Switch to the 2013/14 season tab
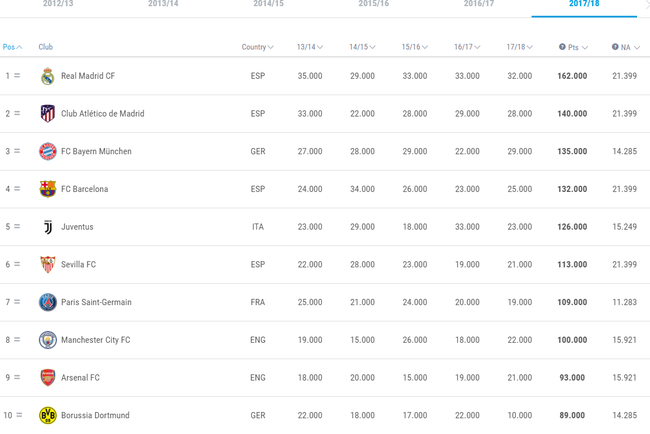 click(163, 4)
